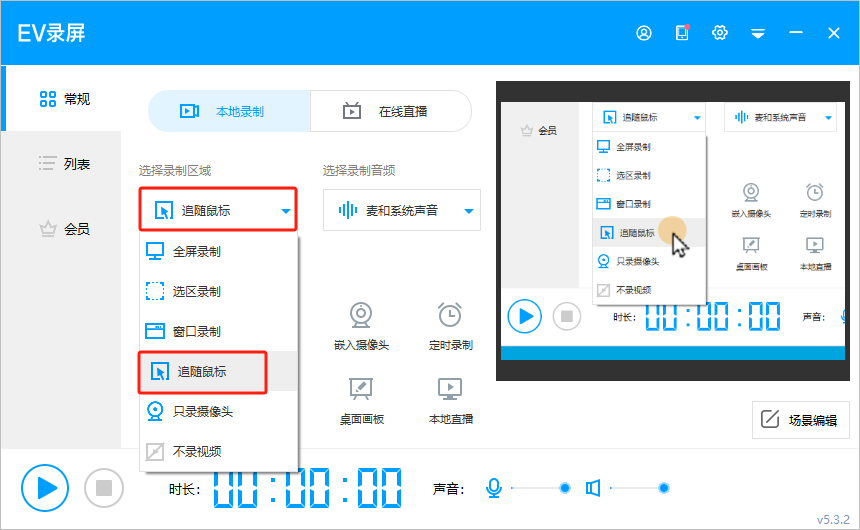Click the scene edit (场景编辑) button
Viewport: 860px width, 530px height.
tap(800, 420)
